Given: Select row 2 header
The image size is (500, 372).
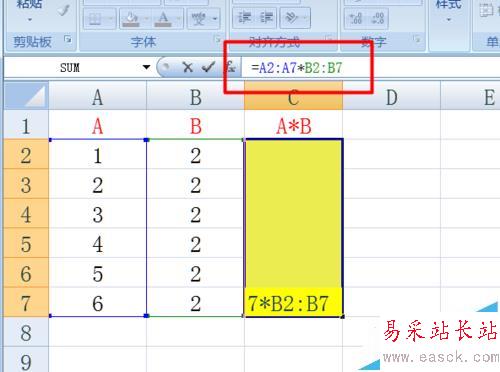Looking at the screenshot, I should [x=26, y=154].
